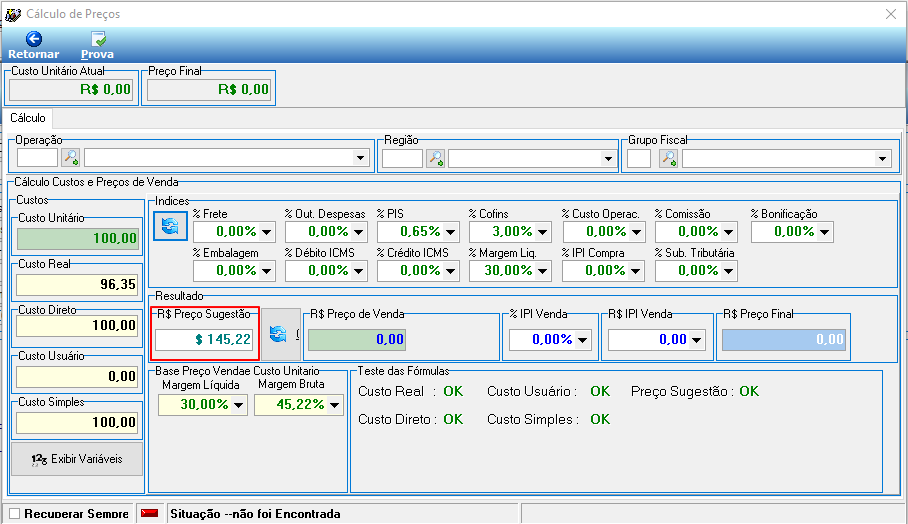Open the % Frete dropdown arrow
This screenshot has height=524, width=908.
(266, 232)
